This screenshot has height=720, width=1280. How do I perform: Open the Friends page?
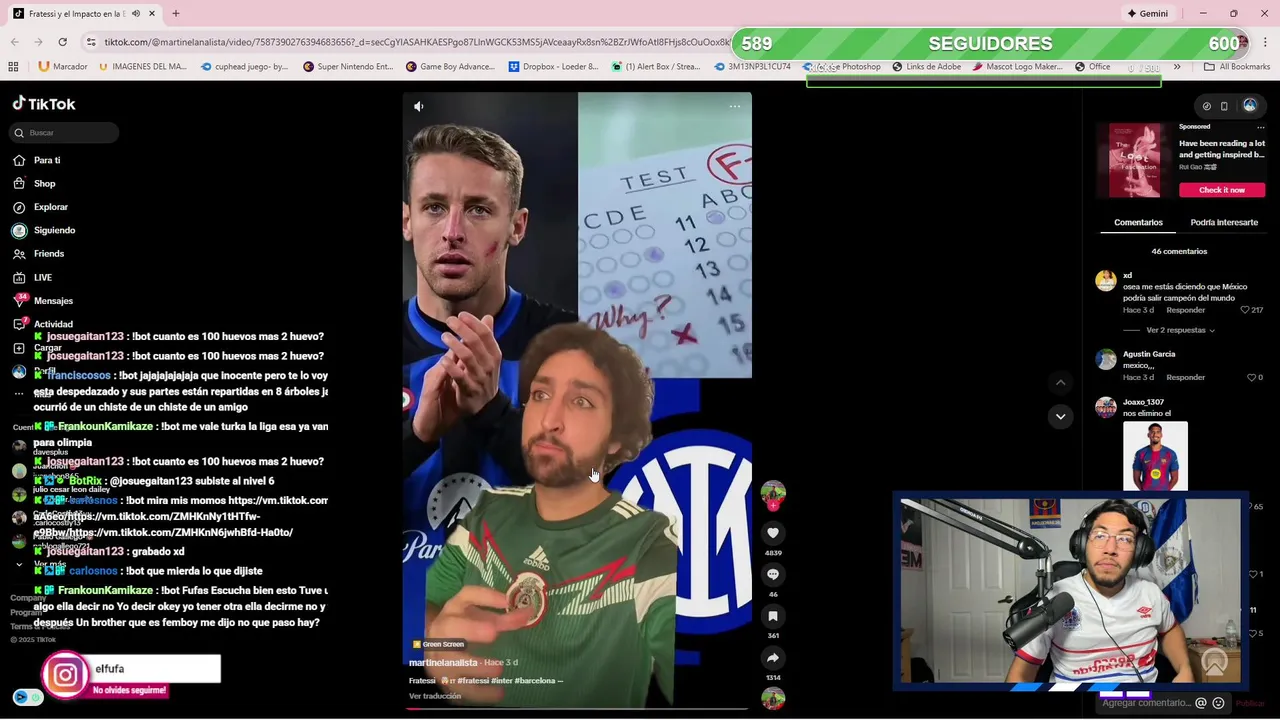(x=48, y=254)
